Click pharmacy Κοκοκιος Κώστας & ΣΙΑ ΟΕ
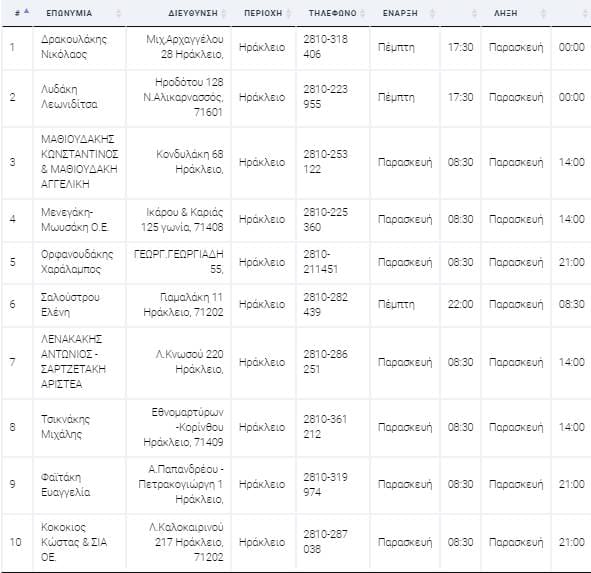The image size is (591, 573). 74,542
